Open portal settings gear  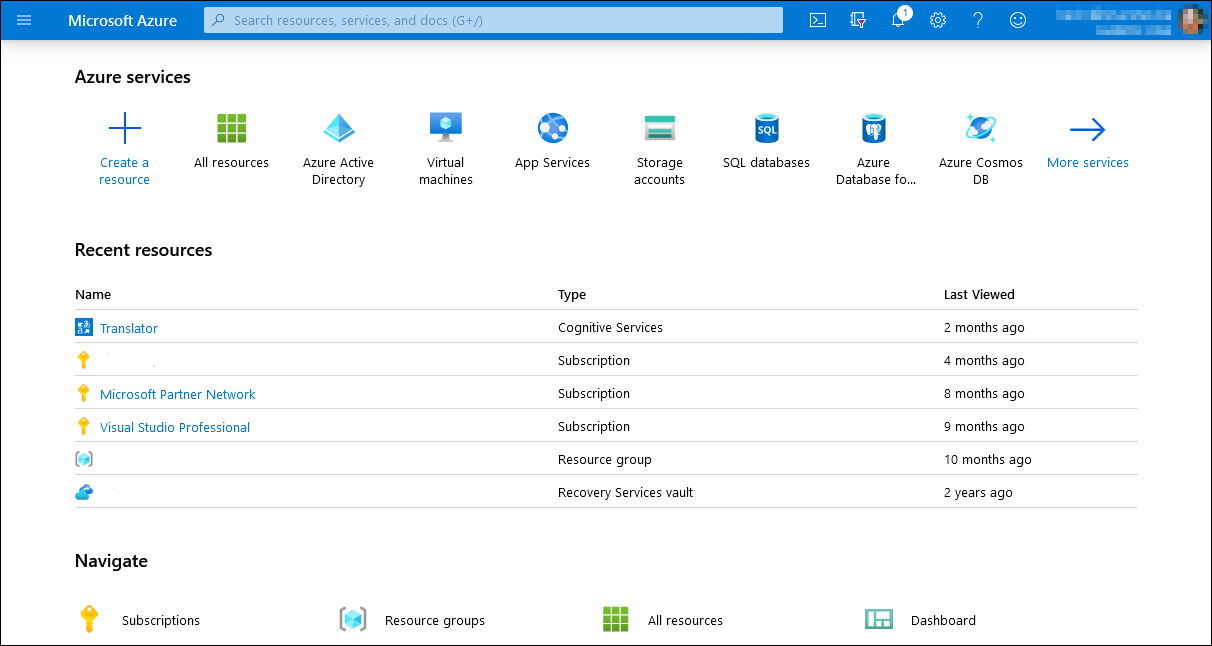937,20
